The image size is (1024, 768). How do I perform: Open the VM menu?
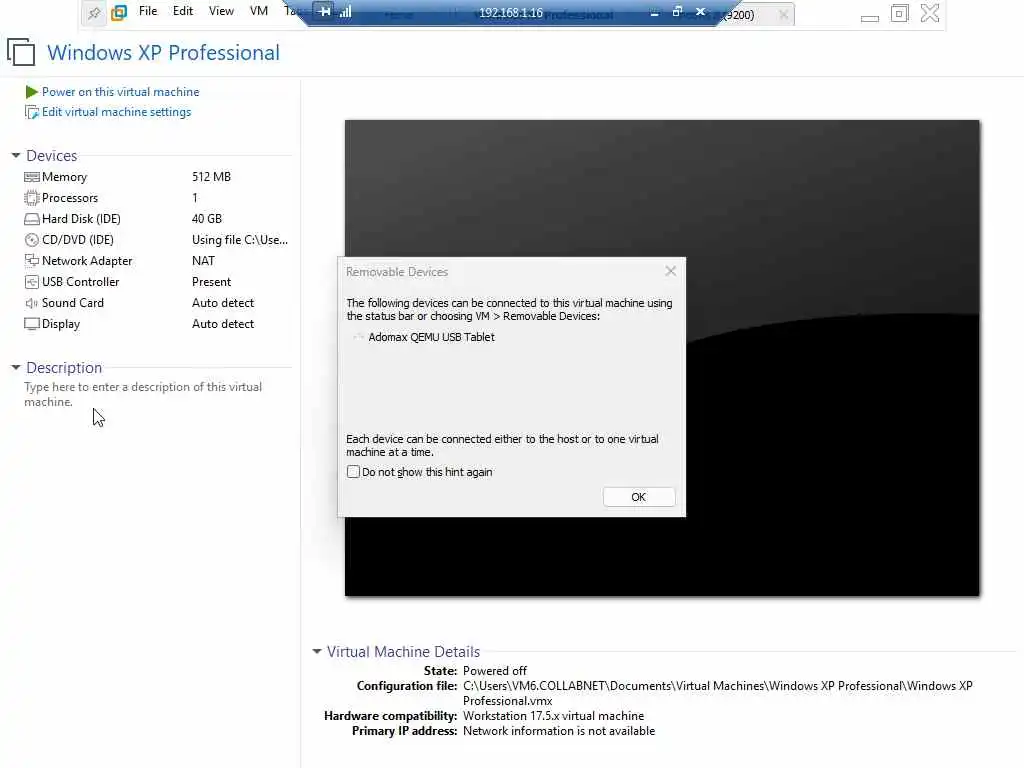[259, 11]
